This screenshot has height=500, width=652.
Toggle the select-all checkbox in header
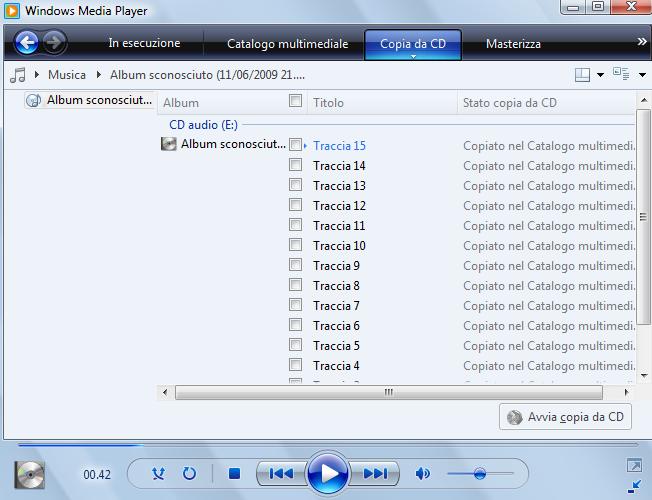tap(295, 100)
